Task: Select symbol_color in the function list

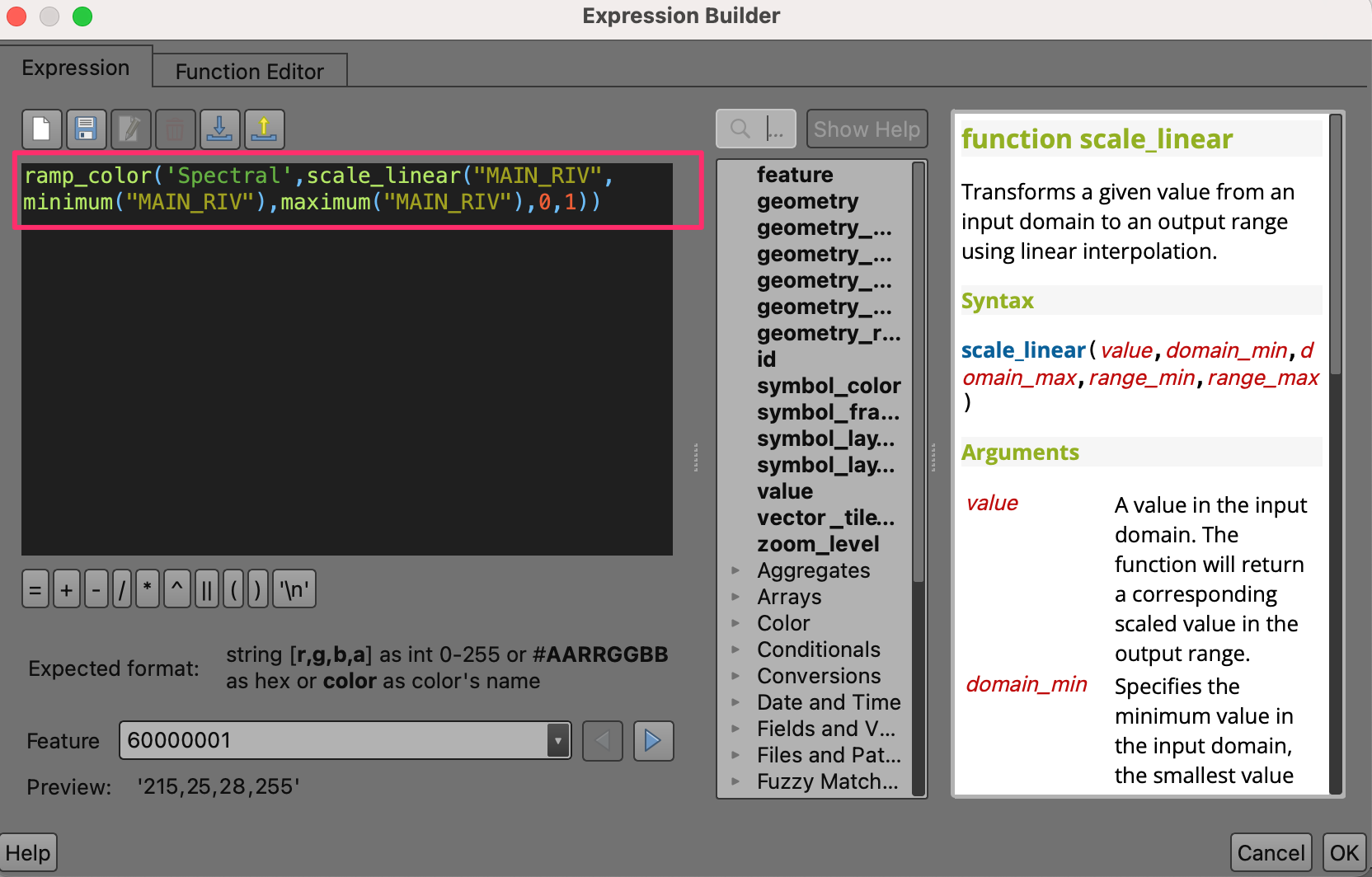Action: point(828,386)
